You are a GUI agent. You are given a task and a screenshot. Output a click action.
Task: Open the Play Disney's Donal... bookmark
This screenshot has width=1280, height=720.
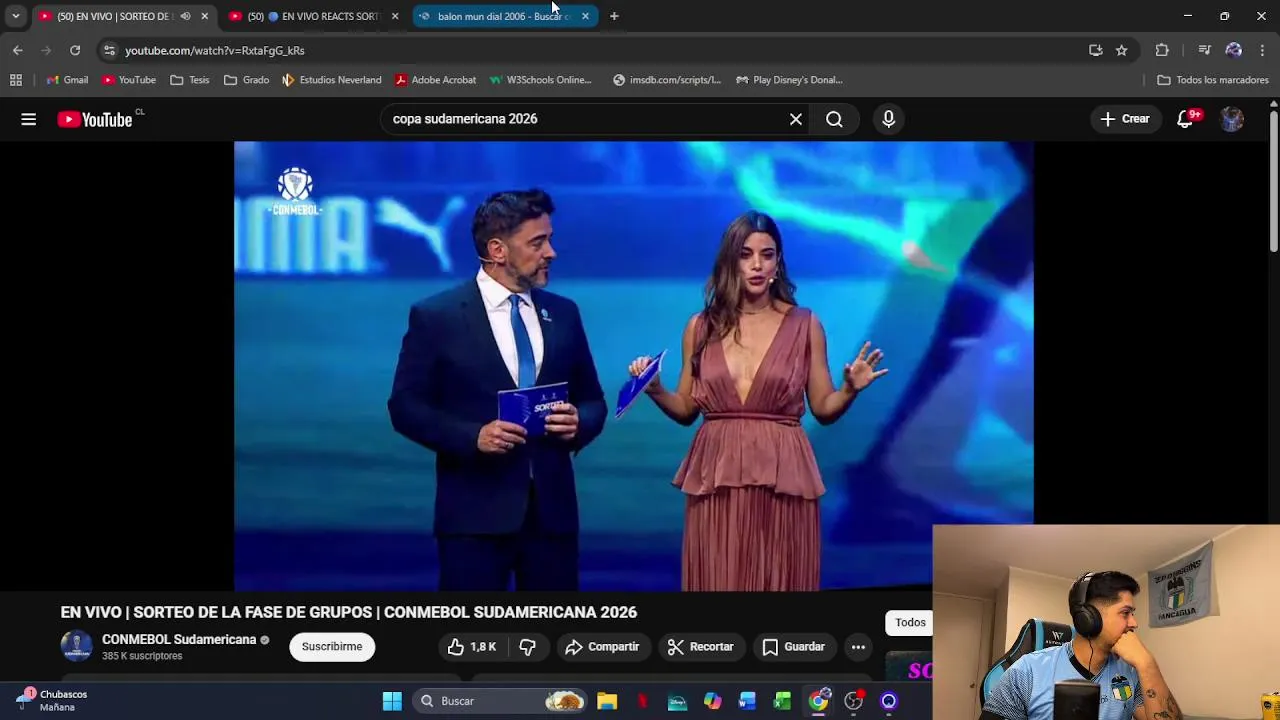point(789,80)
